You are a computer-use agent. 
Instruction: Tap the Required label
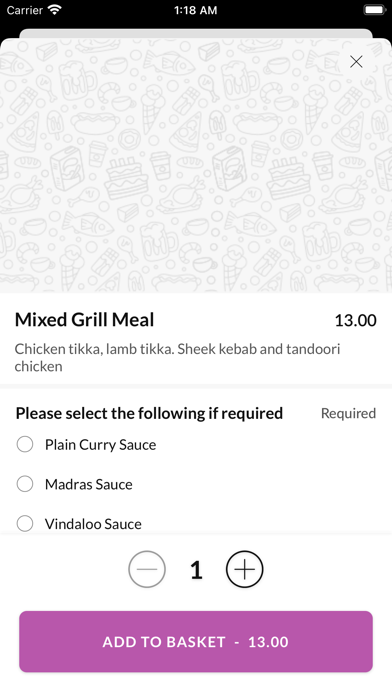pos(348,413)
